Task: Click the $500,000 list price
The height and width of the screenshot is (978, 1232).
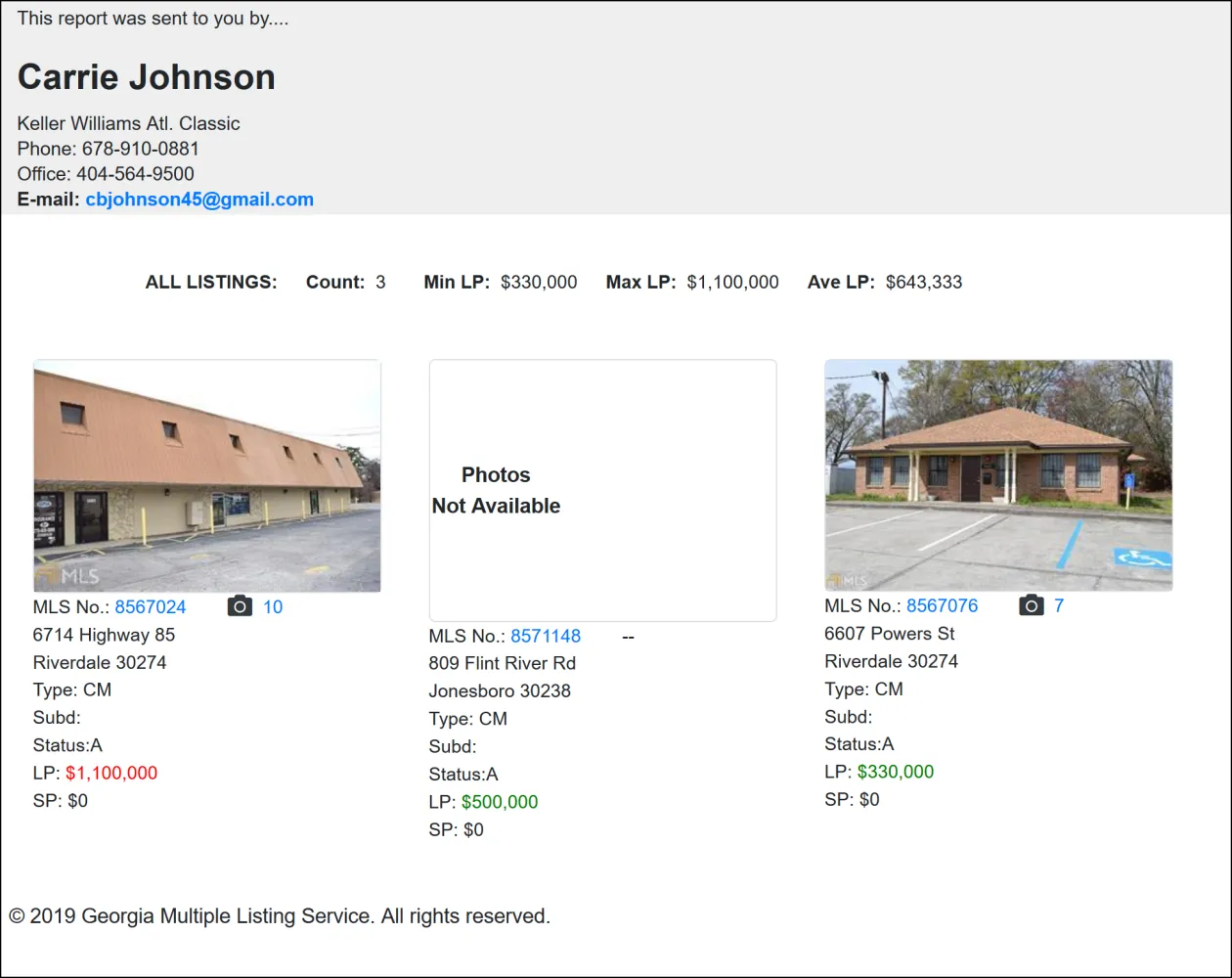Action: click(500, 802)
